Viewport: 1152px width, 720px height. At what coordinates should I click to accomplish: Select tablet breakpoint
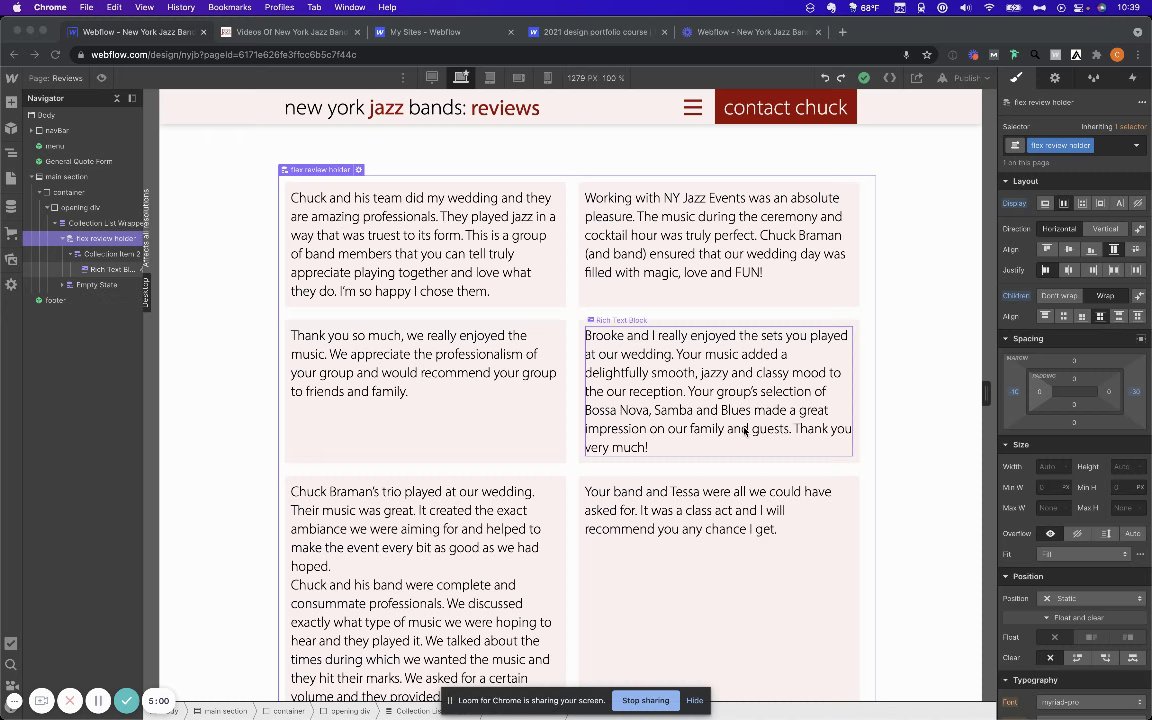pyautogui.click(x=490, y=78)
